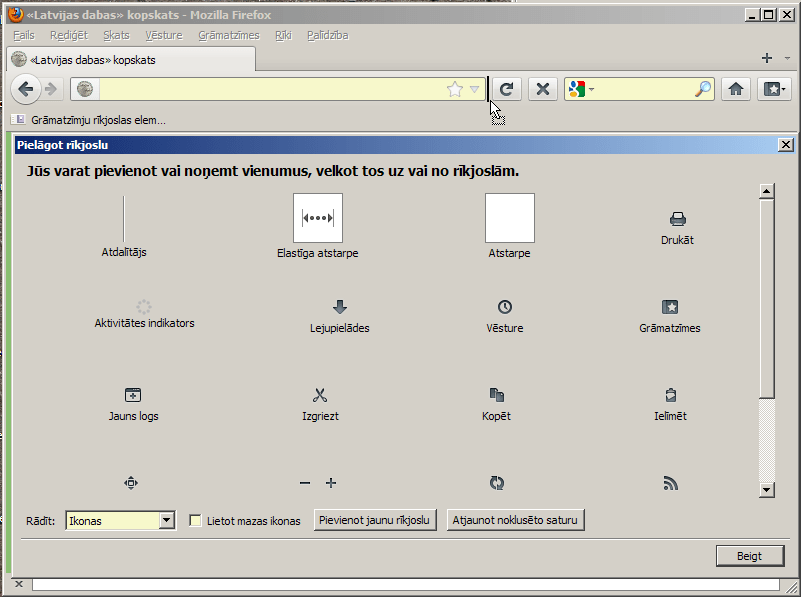Screen dimensions: 801x597
Task: Click the site identity icon in address bar
Action: (85, 89)
